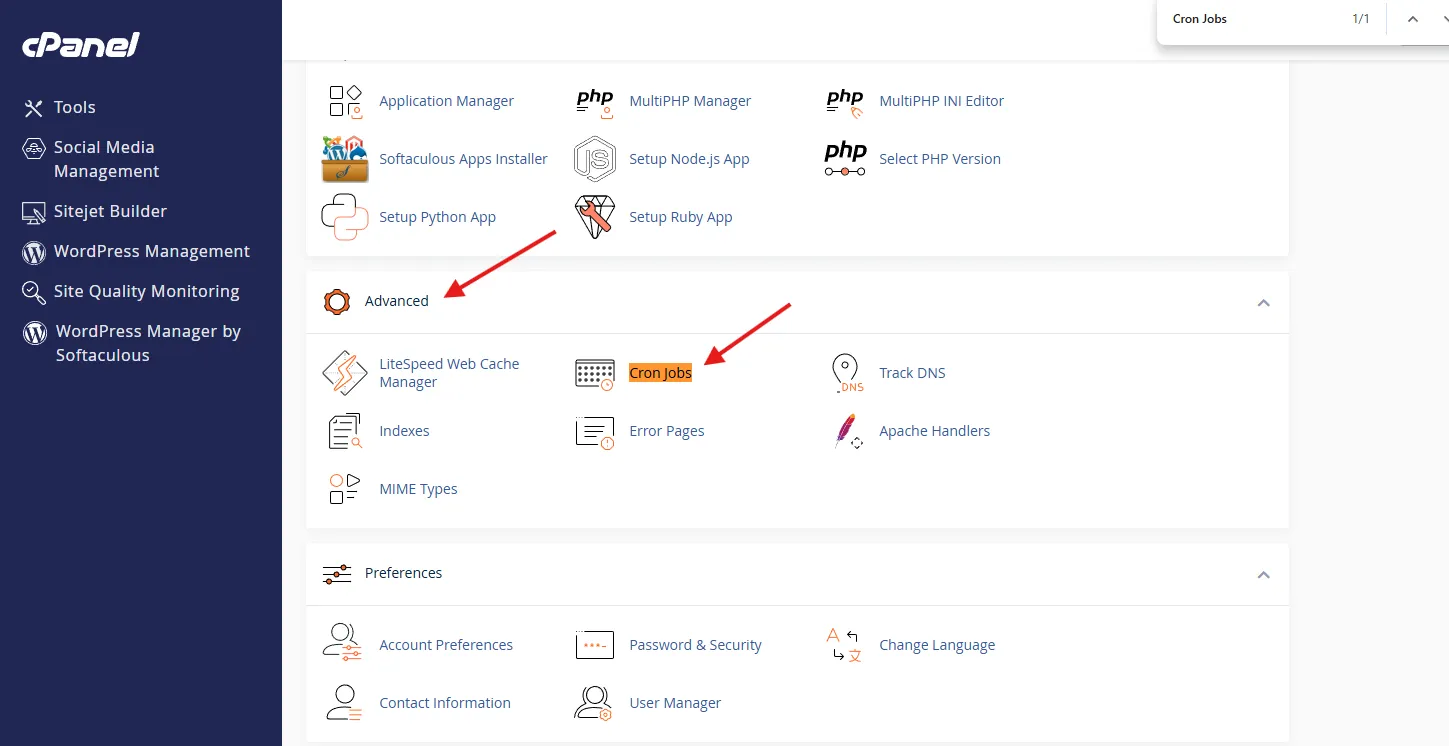1449x746 pixels.
Task: Click the Preferences section sliders icon
Action: pos(337,573)
